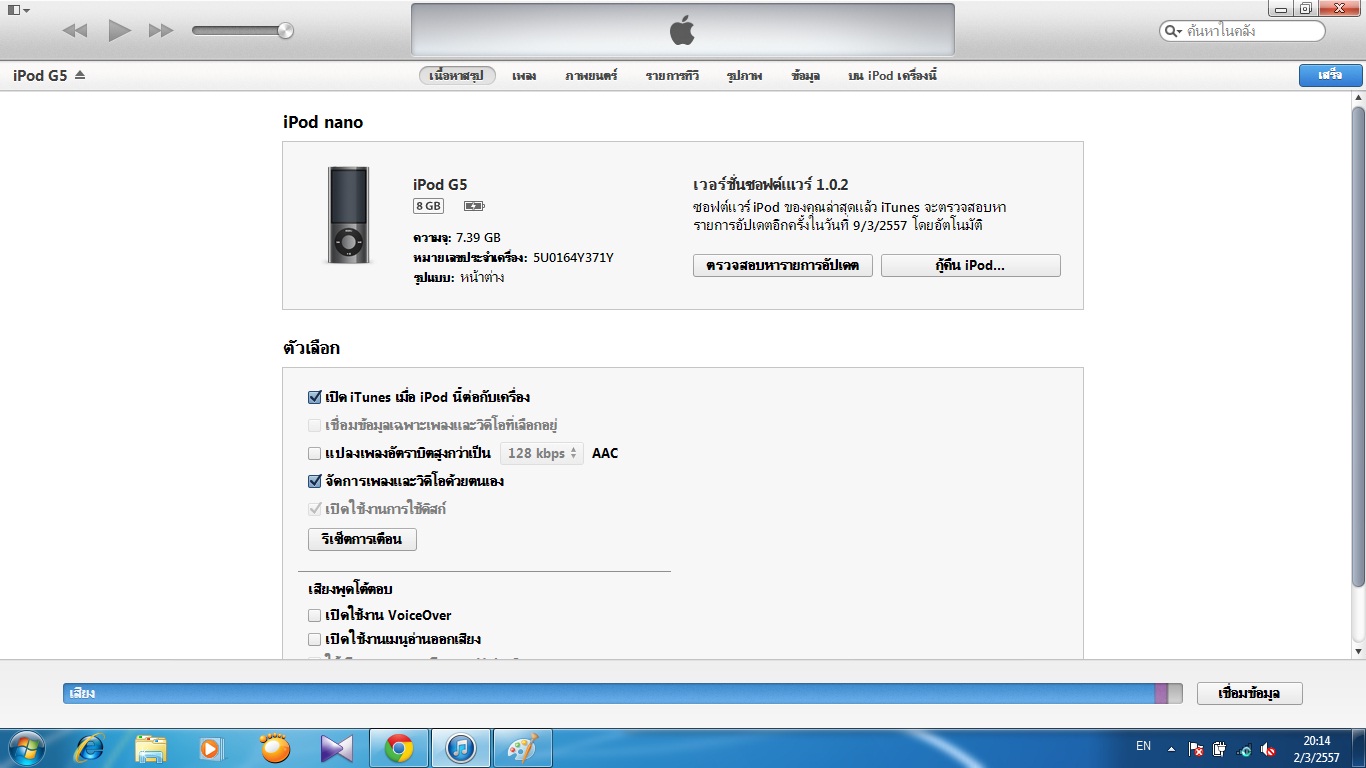Click the กู้คืน iPod... button
This screenshot has height=768, width=1366.
point(970,265)
